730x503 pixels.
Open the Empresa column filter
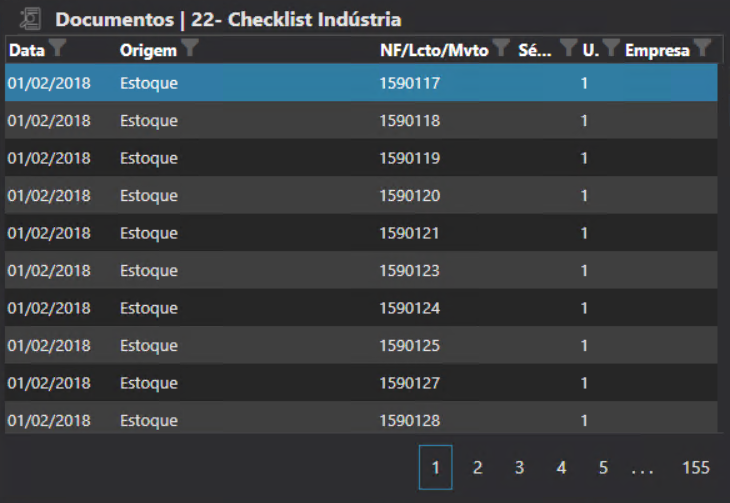[x=703, y=48]
